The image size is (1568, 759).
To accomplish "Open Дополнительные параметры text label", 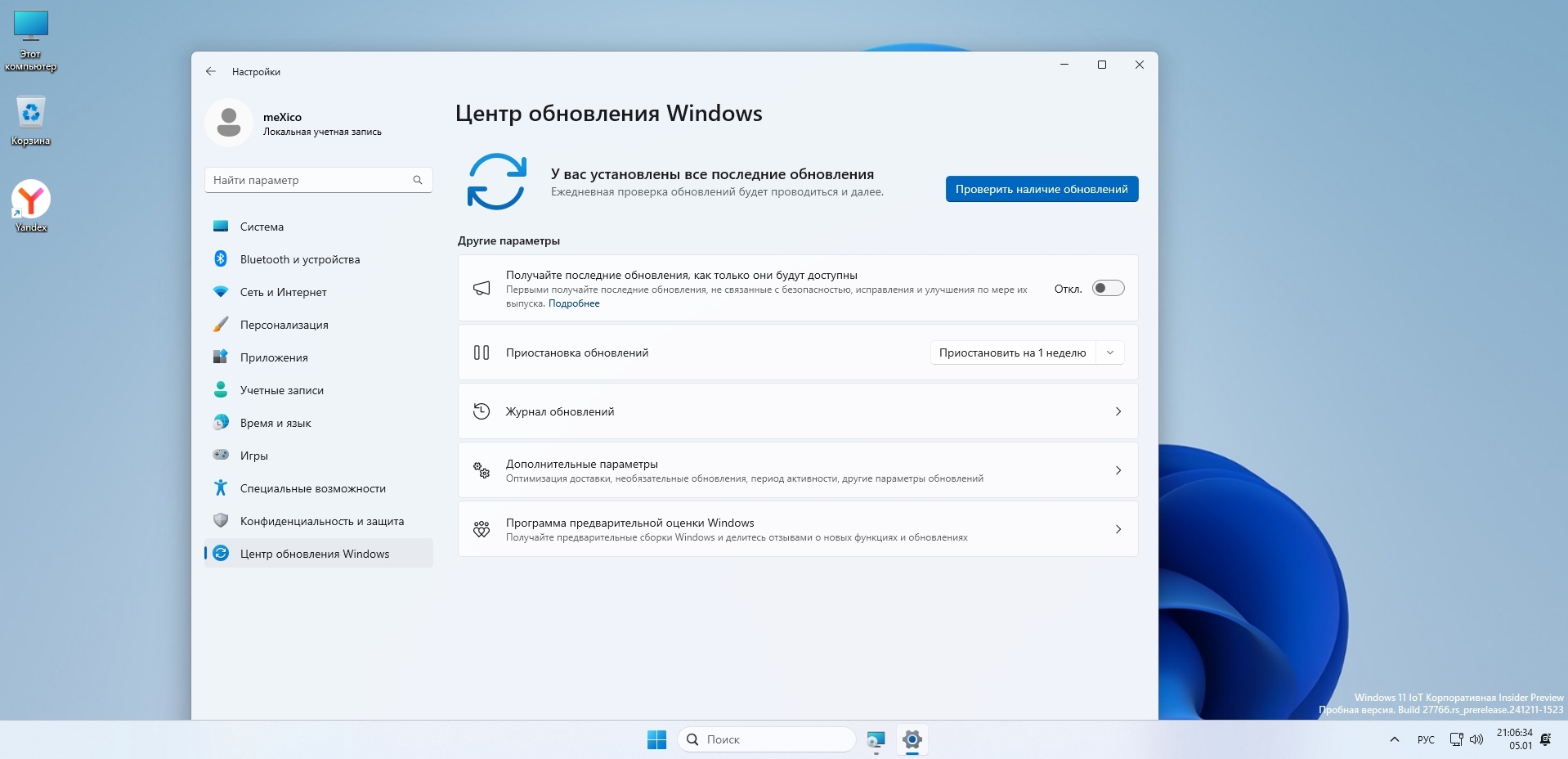I will (x=582, y=464).
